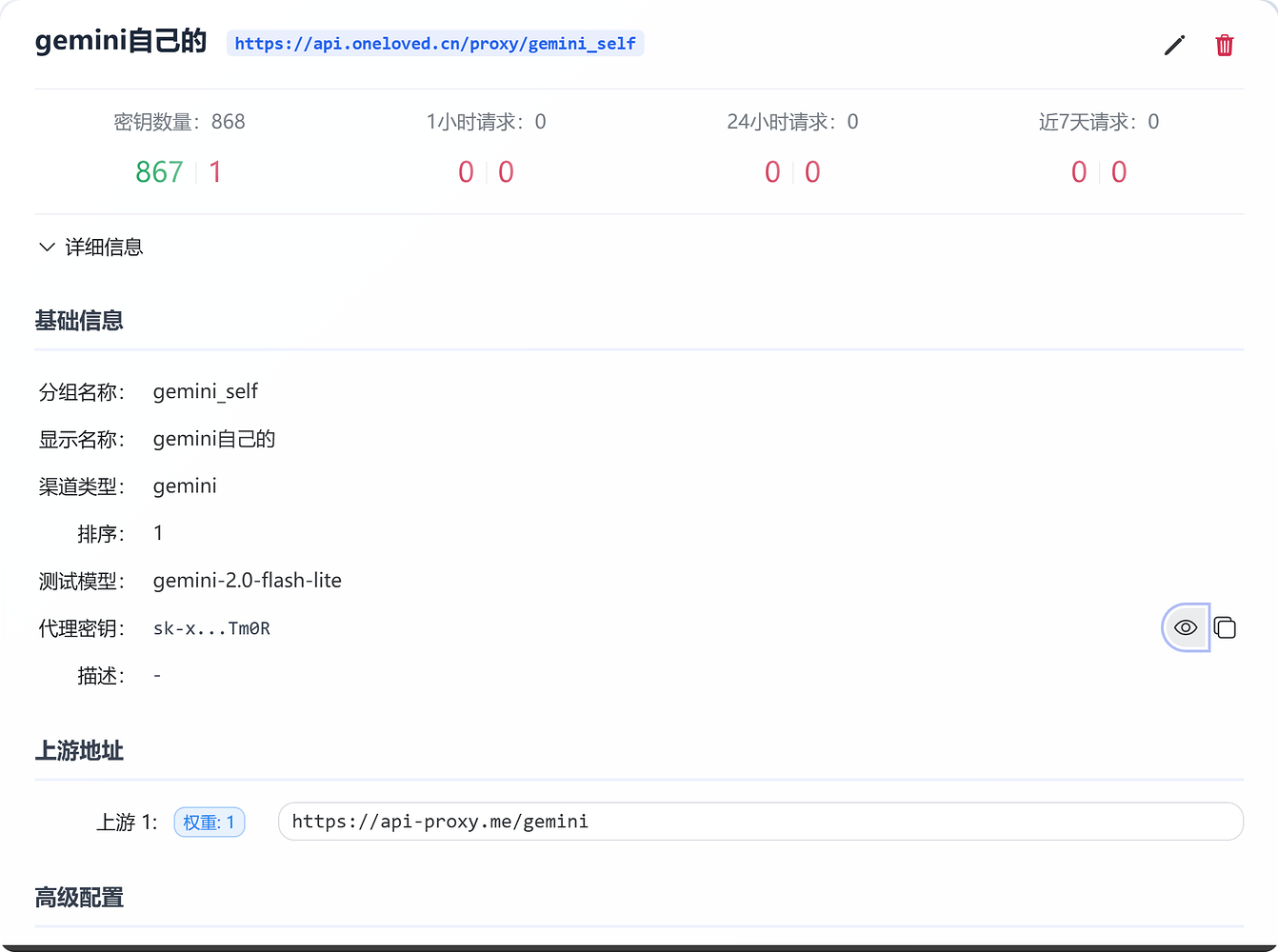
Task: Click the 24小时请求: 0 label
Action: pos(792,122)
